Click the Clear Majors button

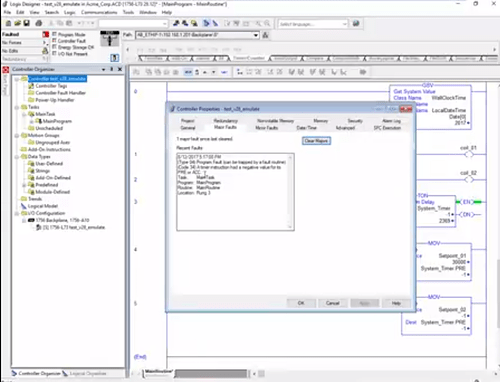(x=316, y=141)
